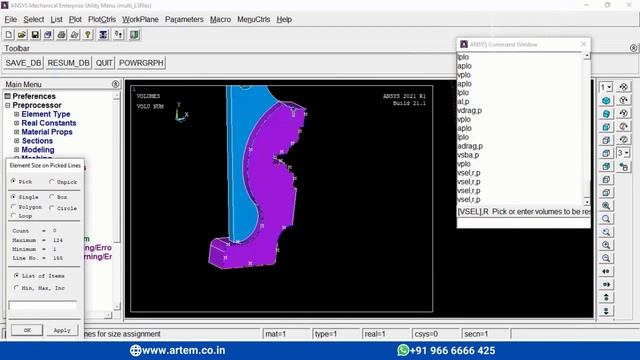Expand the Sections tree node
640x360 pixels.
point(16,141)
